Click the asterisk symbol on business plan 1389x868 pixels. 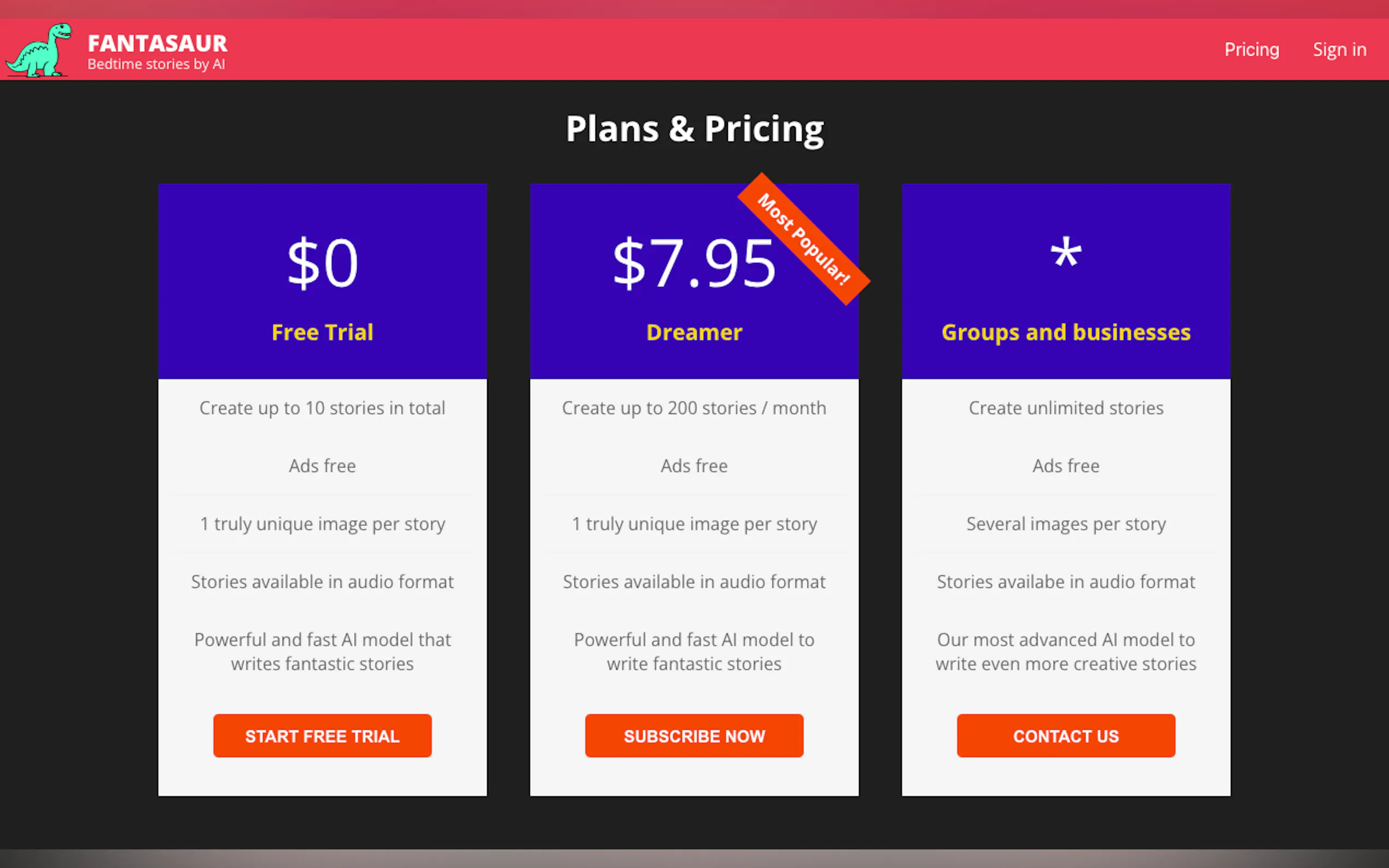click(x=1066, y=254)
